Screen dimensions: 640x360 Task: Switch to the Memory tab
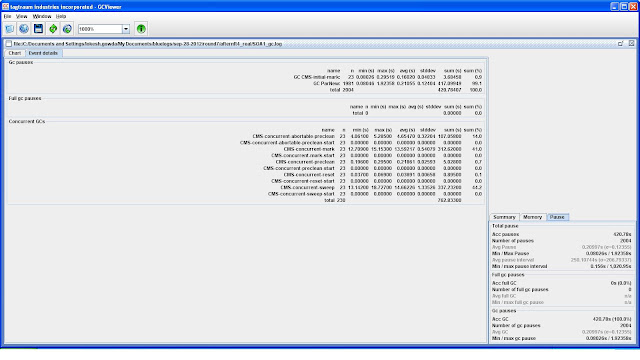point(533,217)
